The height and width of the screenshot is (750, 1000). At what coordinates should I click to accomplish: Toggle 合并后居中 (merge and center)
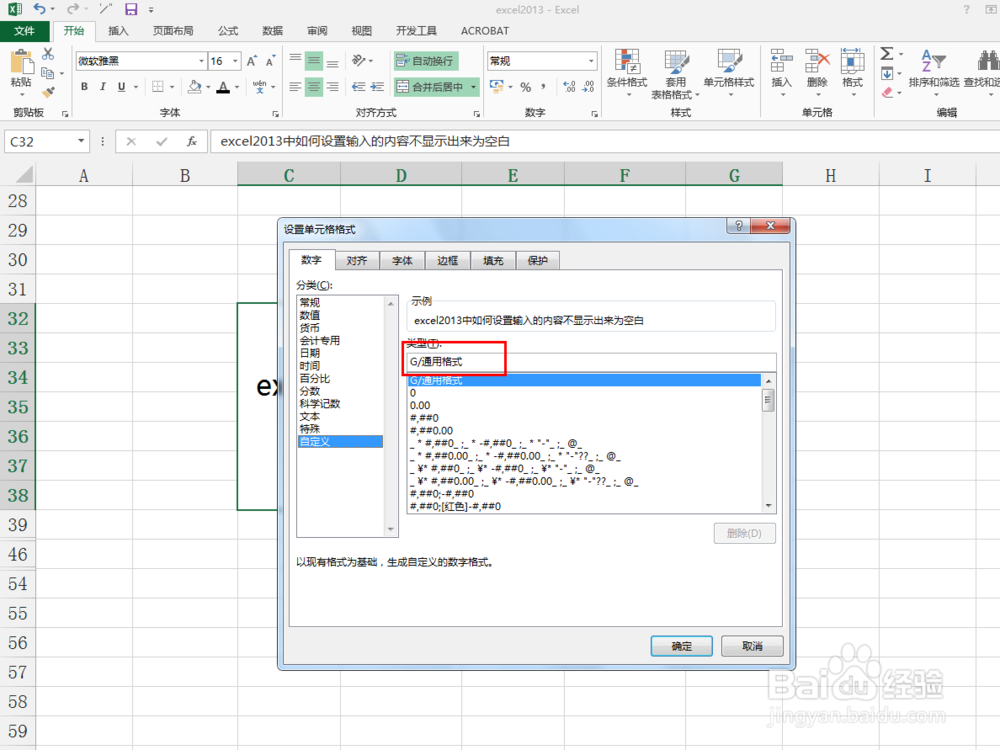click(437, 87)
